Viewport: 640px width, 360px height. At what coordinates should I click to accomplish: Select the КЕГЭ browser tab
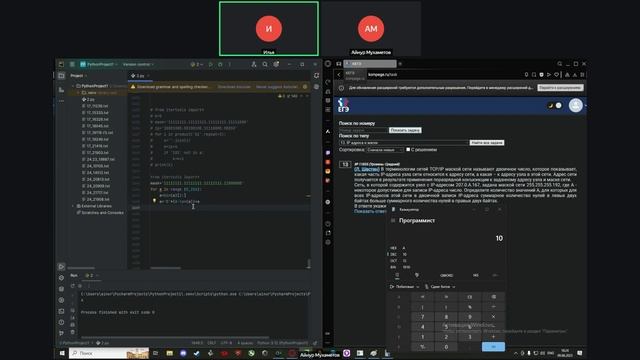tap(369, 64)
